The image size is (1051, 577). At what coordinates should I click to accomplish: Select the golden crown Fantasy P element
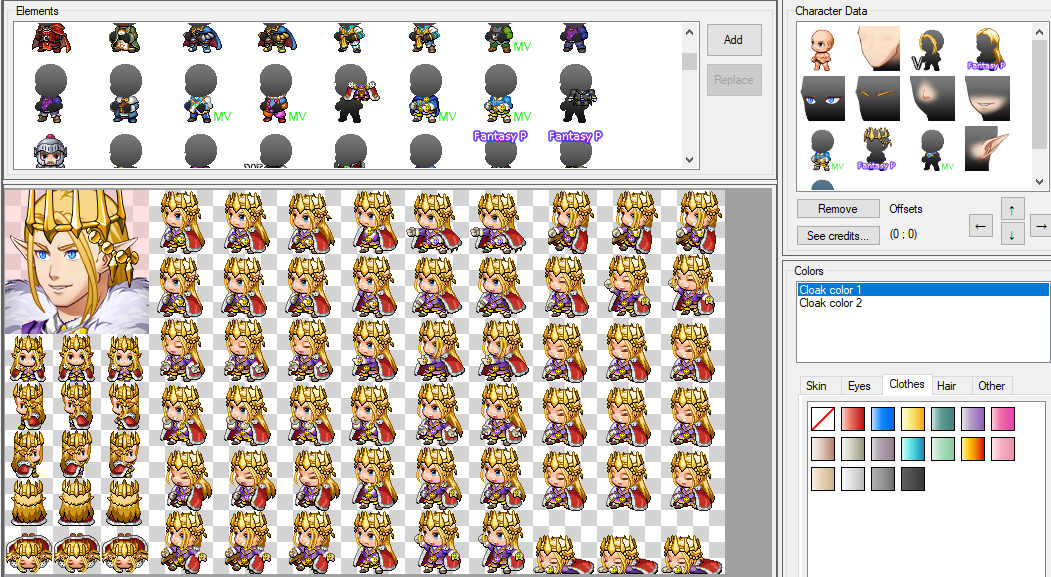pyautogui.click(x=878, y=149)
